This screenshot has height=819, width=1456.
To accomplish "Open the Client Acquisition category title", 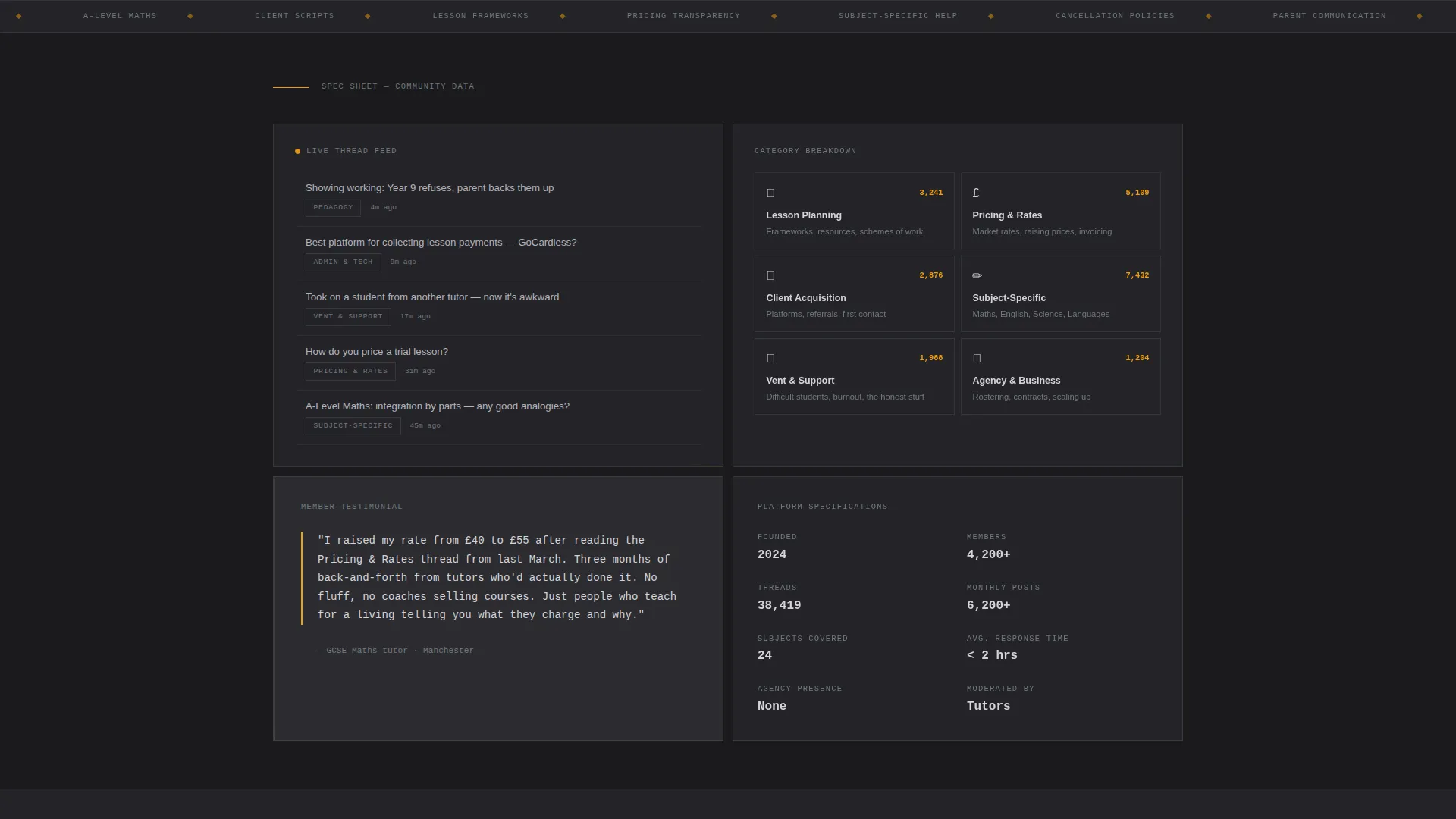I will pyautogui.click(x=806, y=298).
